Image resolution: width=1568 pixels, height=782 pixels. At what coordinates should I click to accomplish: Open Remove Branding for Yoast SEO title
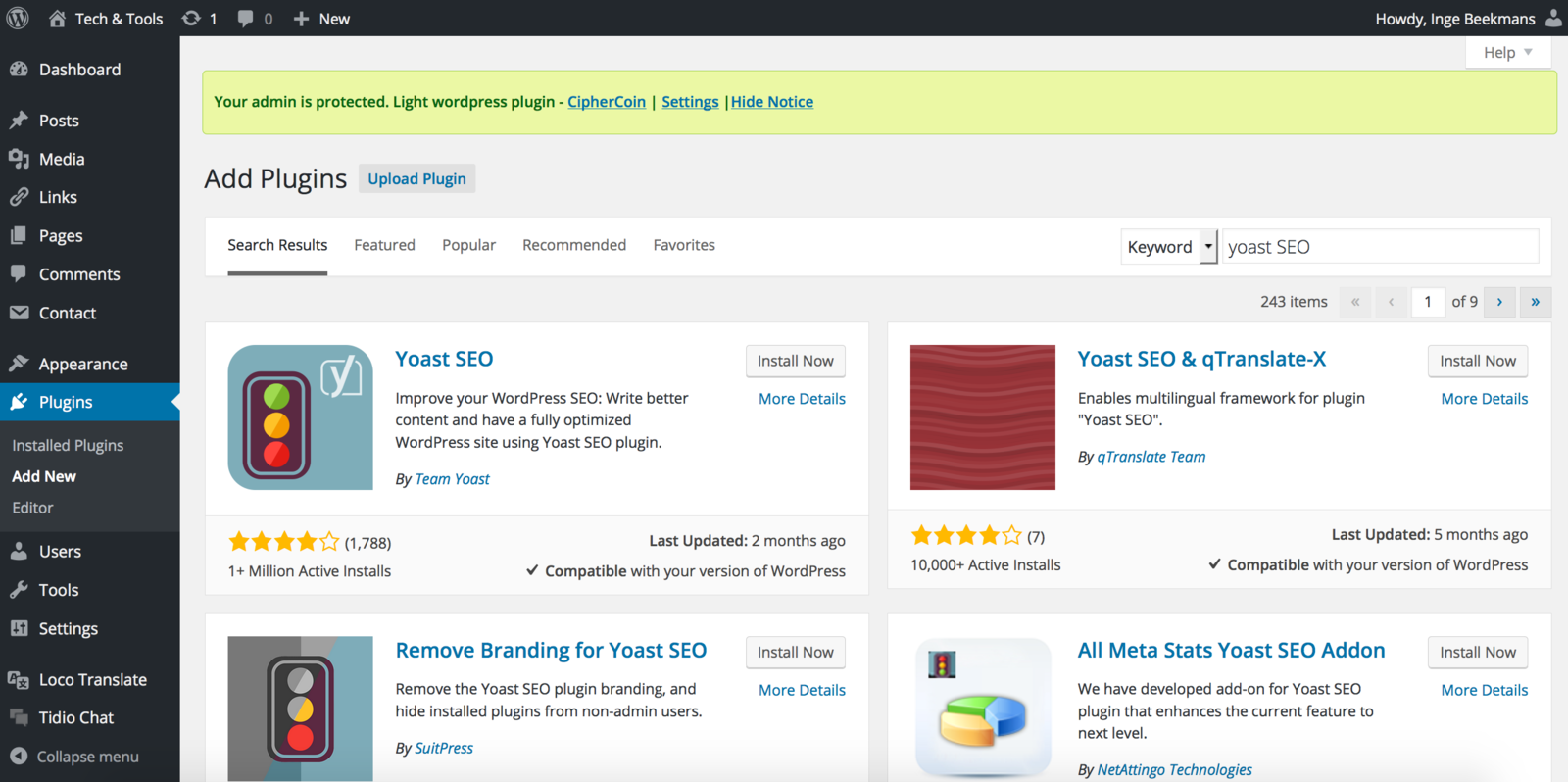click(x=551, y=650)
